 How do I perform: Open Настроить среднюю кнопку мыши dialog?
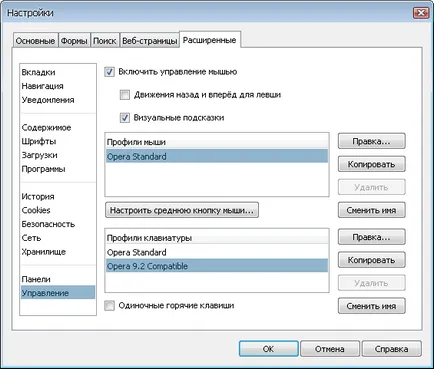click(182, 210)
